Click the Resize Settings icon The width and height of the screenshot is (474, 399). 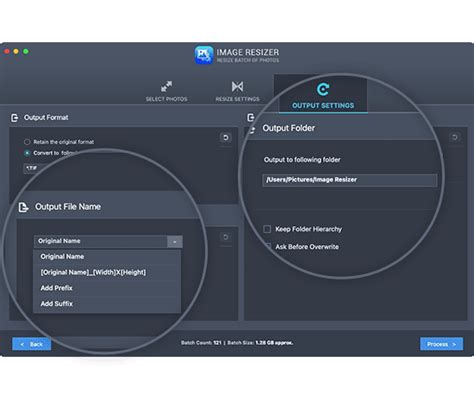tap(237, 87)
